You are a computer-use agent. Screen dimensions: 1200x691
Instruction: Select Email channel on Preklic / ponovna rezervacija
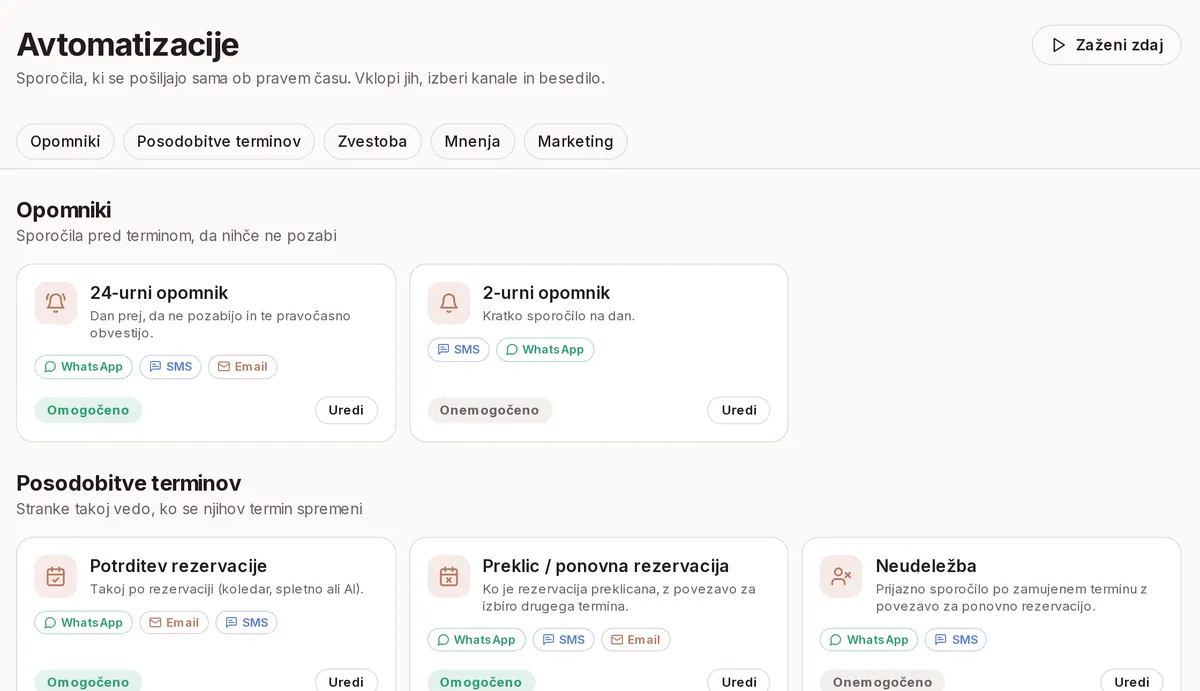635,640
